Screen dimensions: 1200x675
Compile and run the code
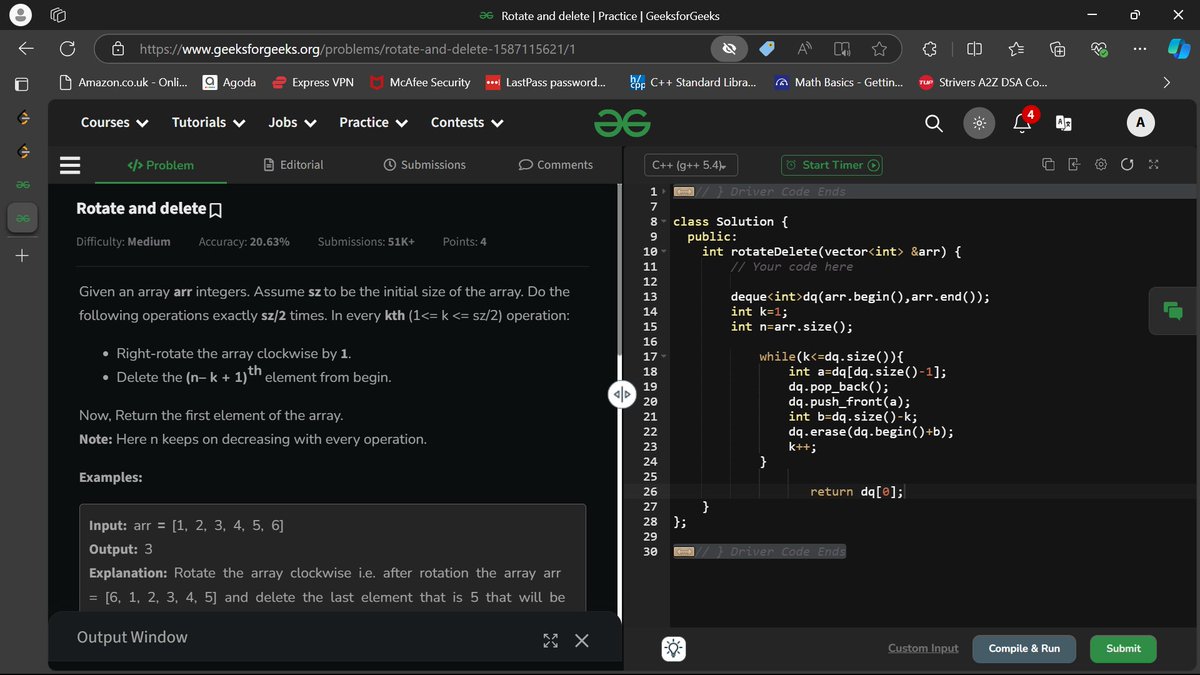point(1024,648)
